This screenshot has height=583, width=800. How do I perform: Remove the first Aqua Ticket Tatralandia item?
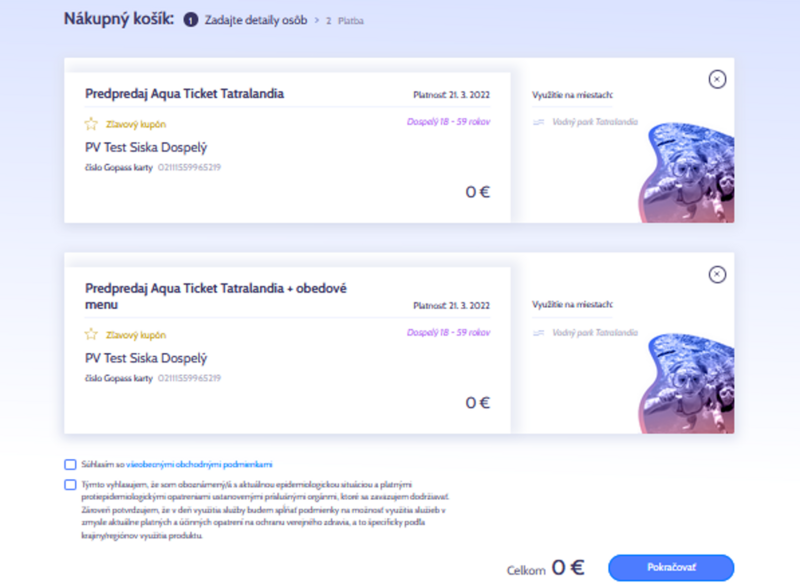[x=717, y=80]
